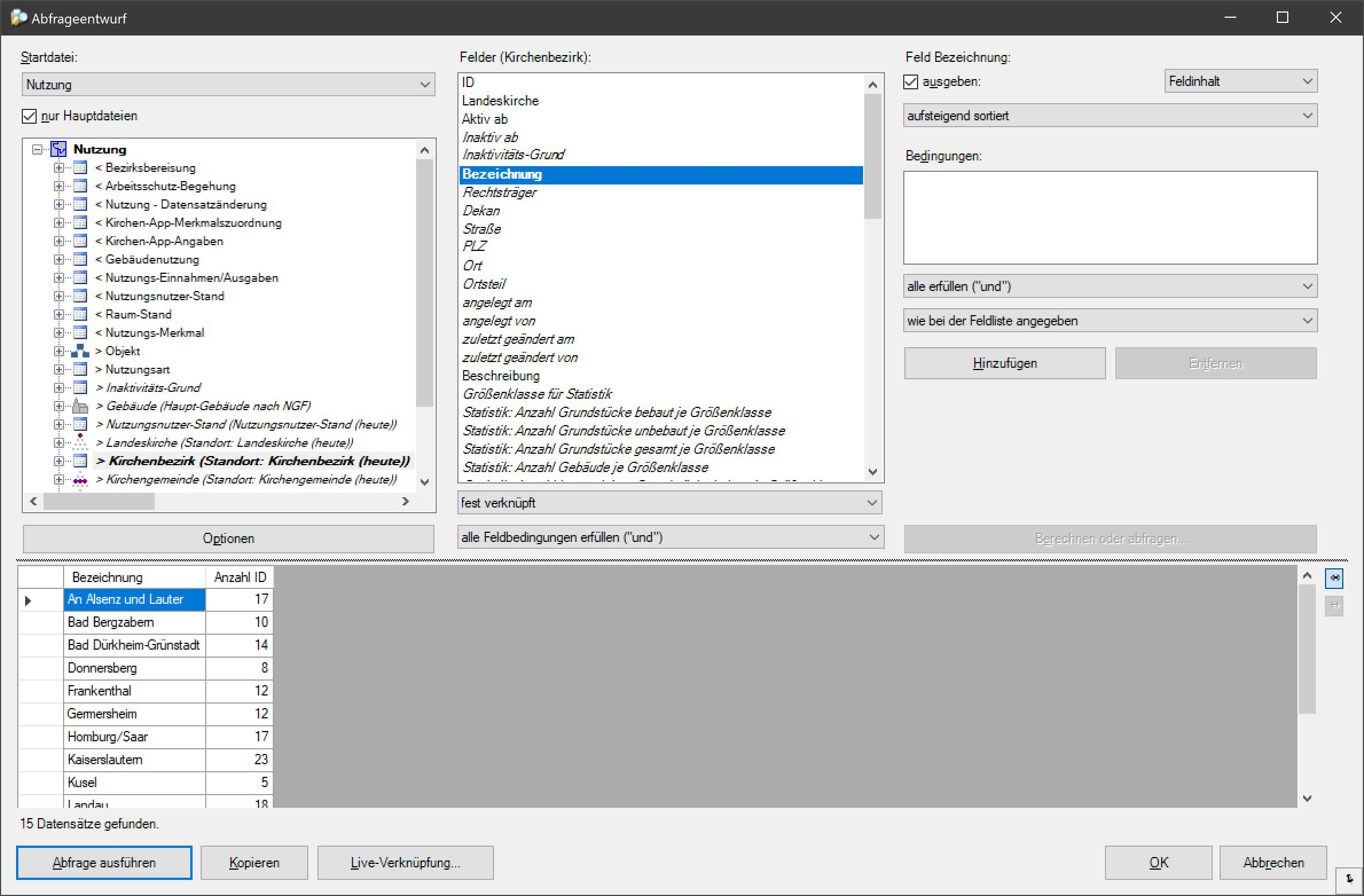Screen dimensions: 1364x896
Task: Open the Optionen button
Action: 229,539
